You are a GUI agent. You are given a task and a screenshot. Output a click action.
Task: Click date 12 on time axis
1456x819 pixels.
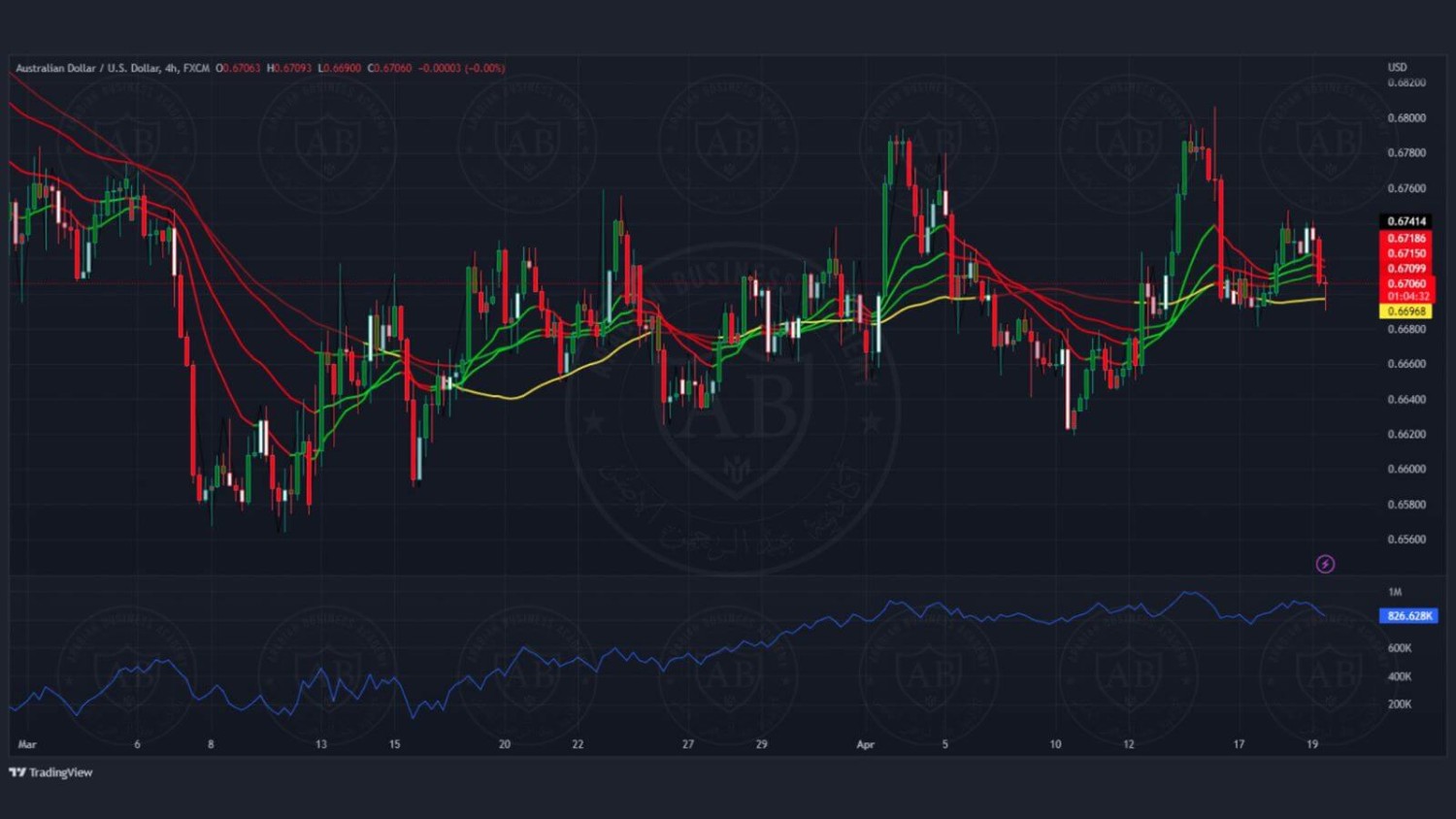coord(1129,744)
